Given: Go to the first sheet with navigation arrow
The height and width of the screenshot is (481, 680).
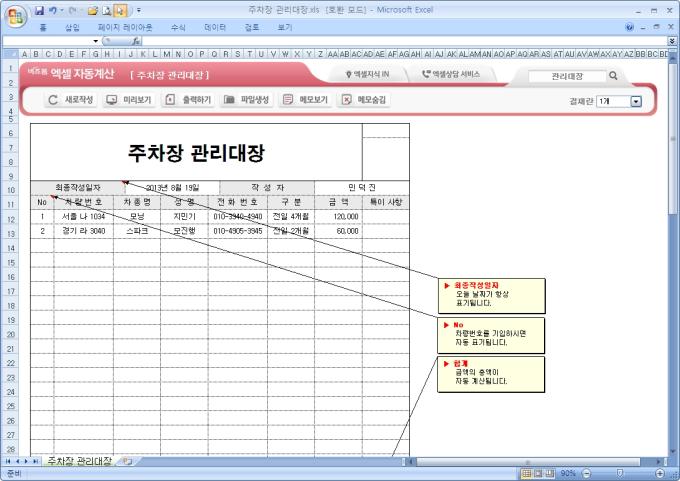Looking at the screenshot, I should pyautogui.click(x=8, y=461).
